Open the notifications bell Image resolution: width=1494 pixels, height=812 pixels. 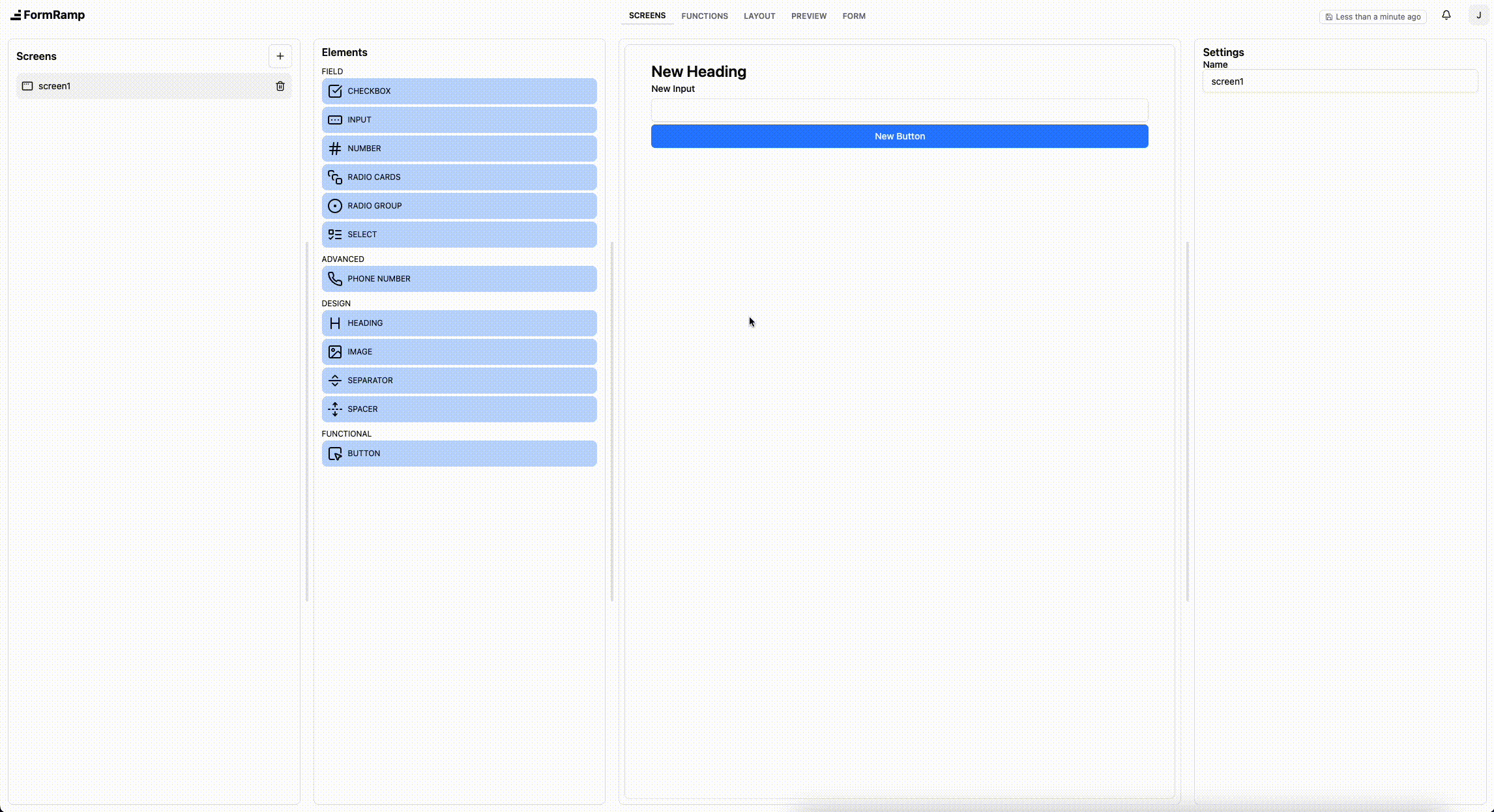(1446, 14)
